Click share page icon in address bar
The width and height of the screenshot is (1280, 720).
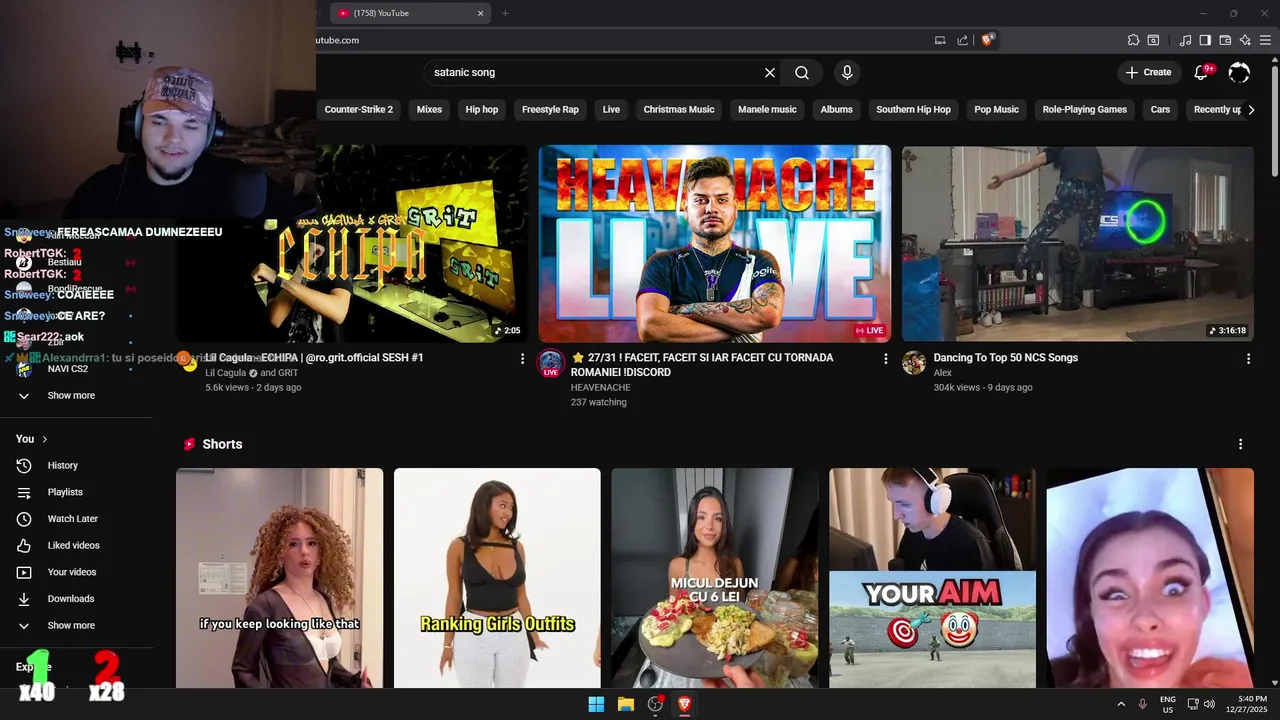click(x=962, y=40)
